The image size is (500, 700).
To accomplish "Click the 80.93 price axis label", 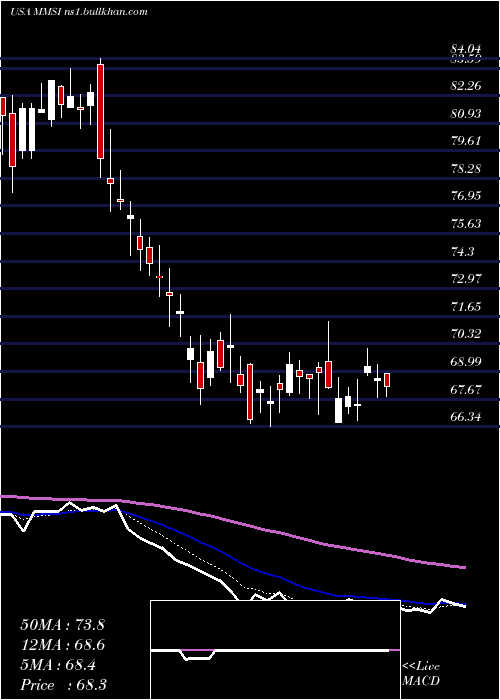I will 466,113.
